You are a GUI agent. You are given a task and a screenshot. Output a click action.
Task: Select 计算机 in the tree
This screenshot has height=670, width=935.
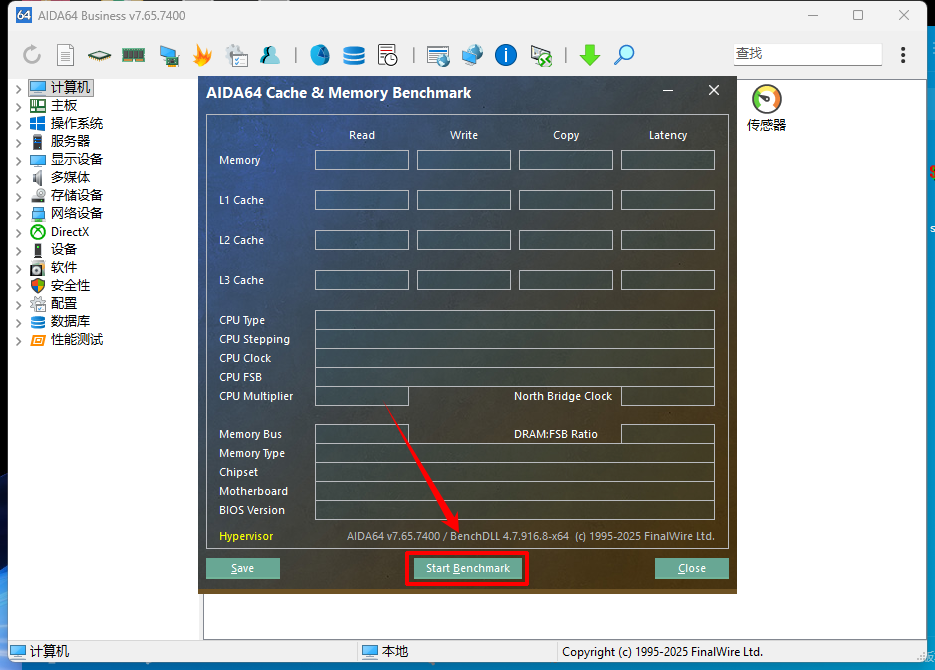point(70,88)
